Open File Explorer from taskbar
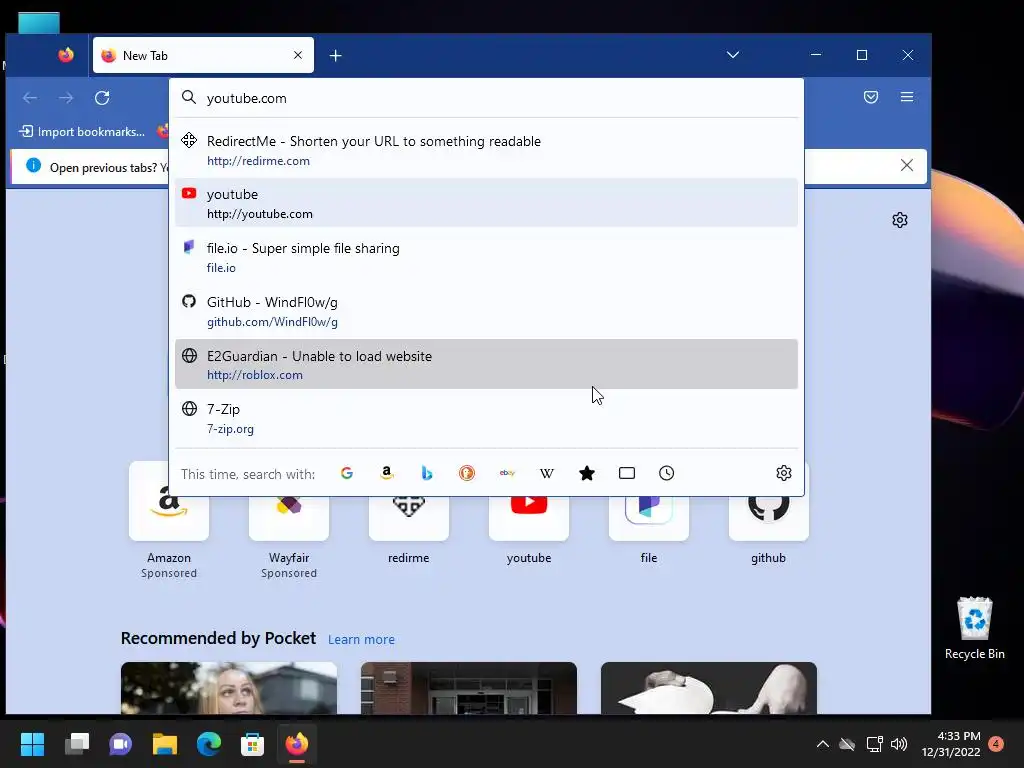1024x768 pixels. pos(165,744)
